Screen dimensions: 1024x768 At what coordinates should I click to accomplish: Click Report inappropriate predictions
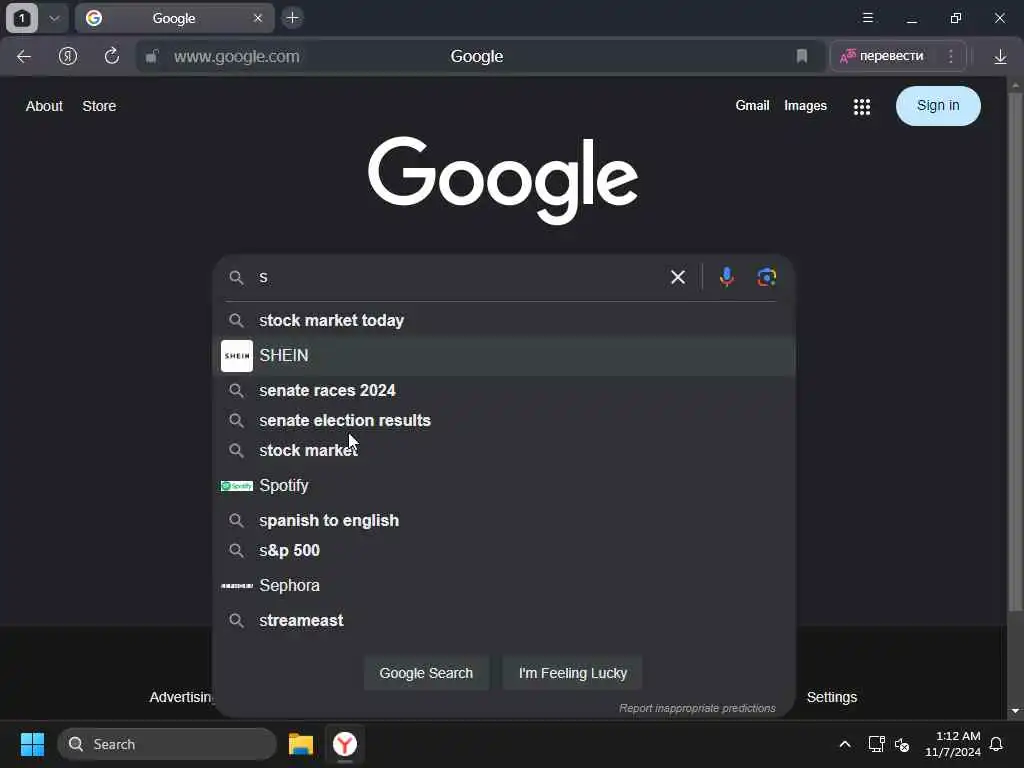click(x=697, y=709)
